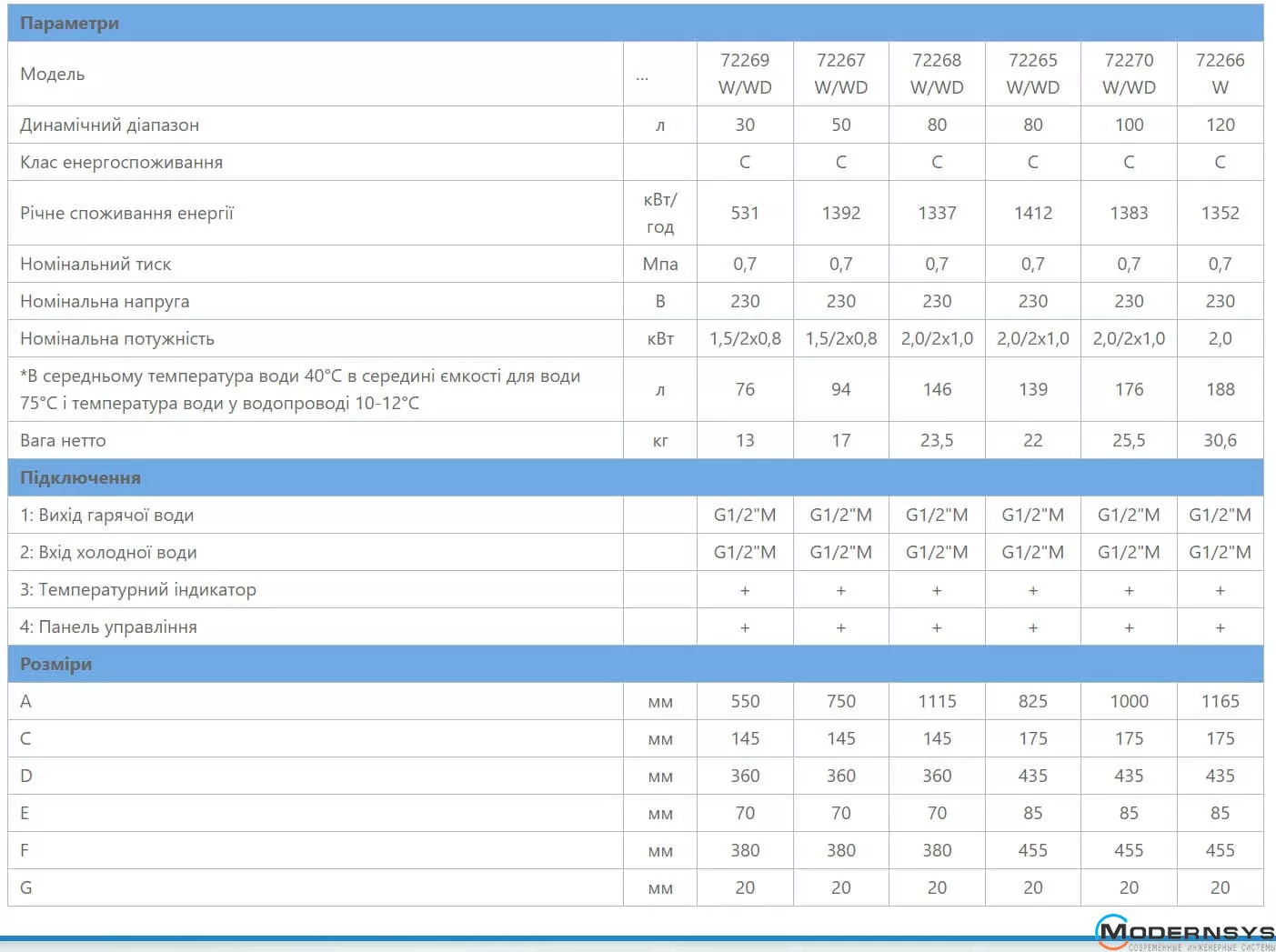The width and height of the screenshot is (1276, 952).
Task: Click the annual energy value 1412
Action: click(1032, 214)
